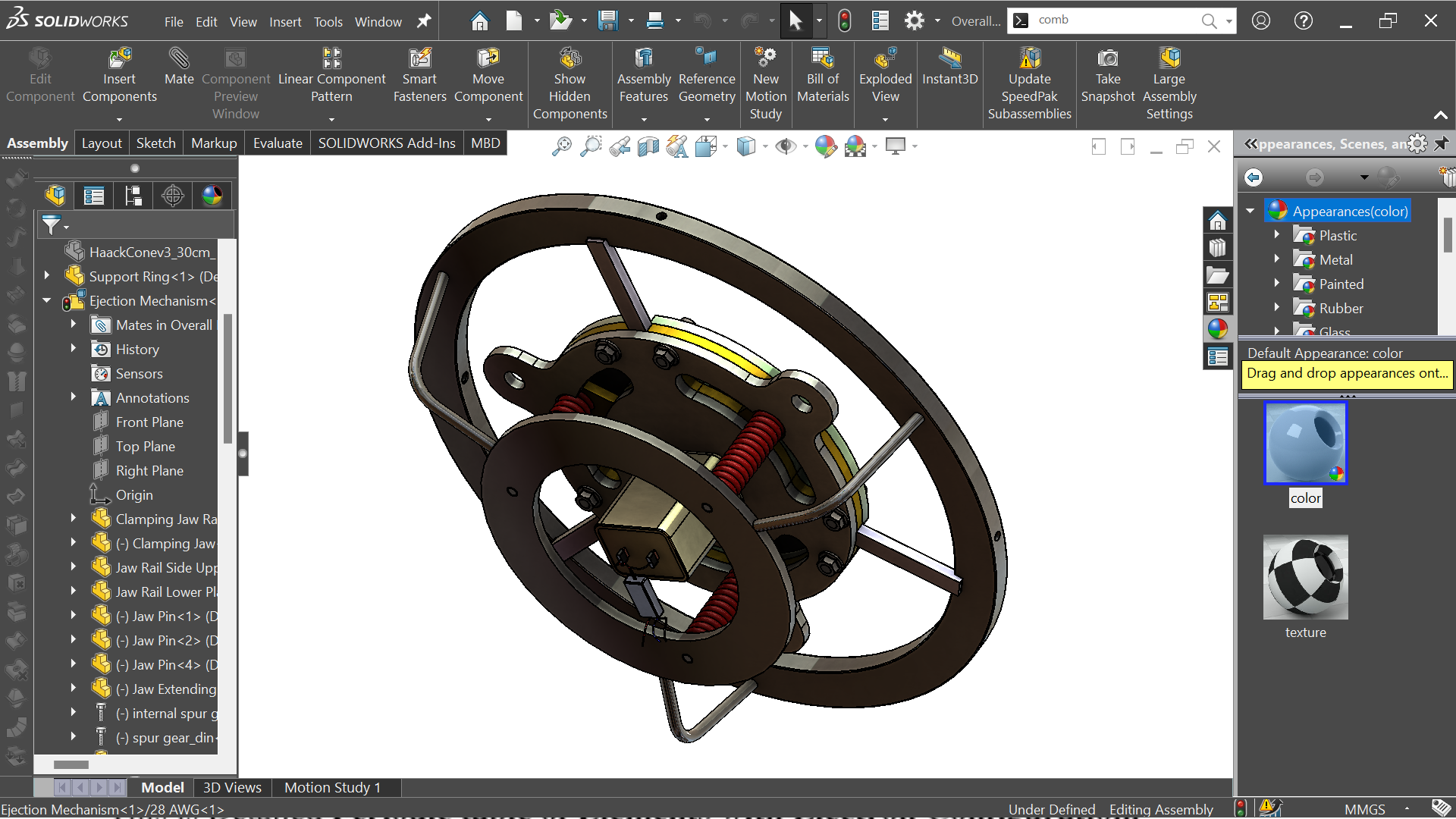Expand the Plastic appearances folder

[1277, 235]
